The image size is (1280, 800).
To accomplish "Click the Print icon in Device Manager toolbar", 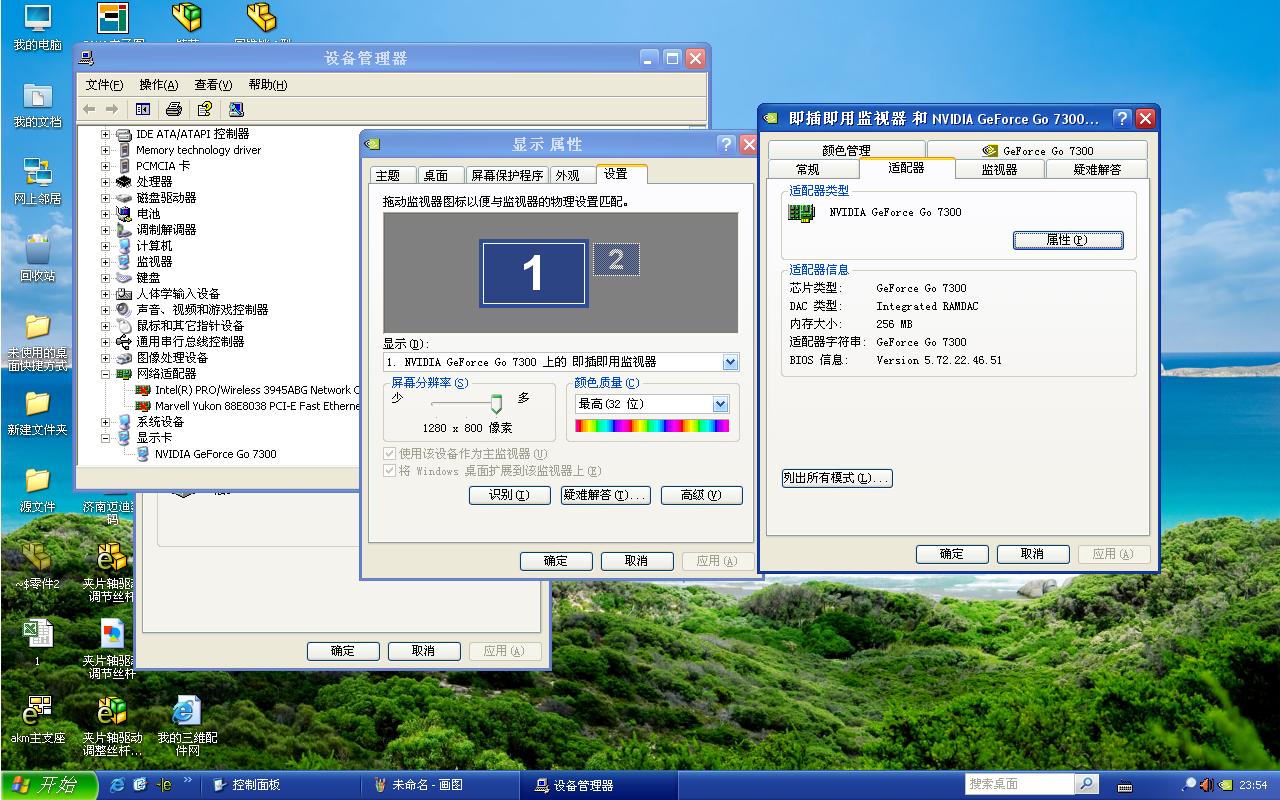I will (x=173, y=109).
